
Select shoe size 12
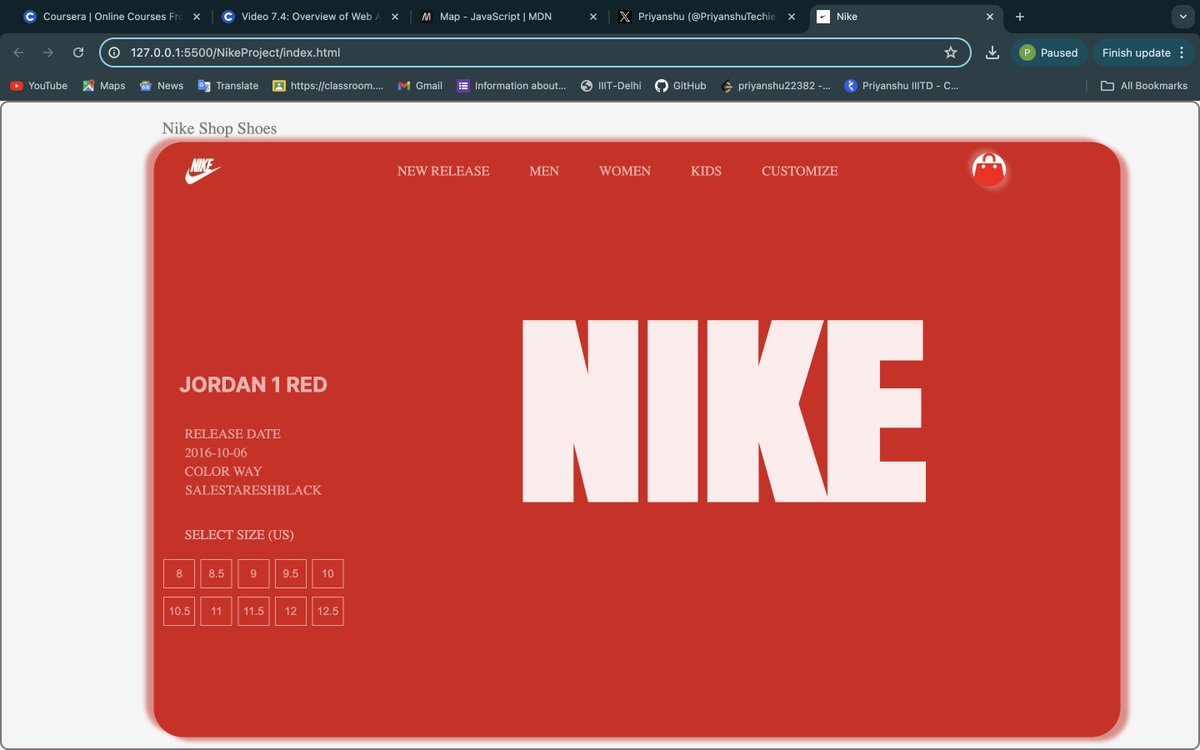[x=291, y=611]
